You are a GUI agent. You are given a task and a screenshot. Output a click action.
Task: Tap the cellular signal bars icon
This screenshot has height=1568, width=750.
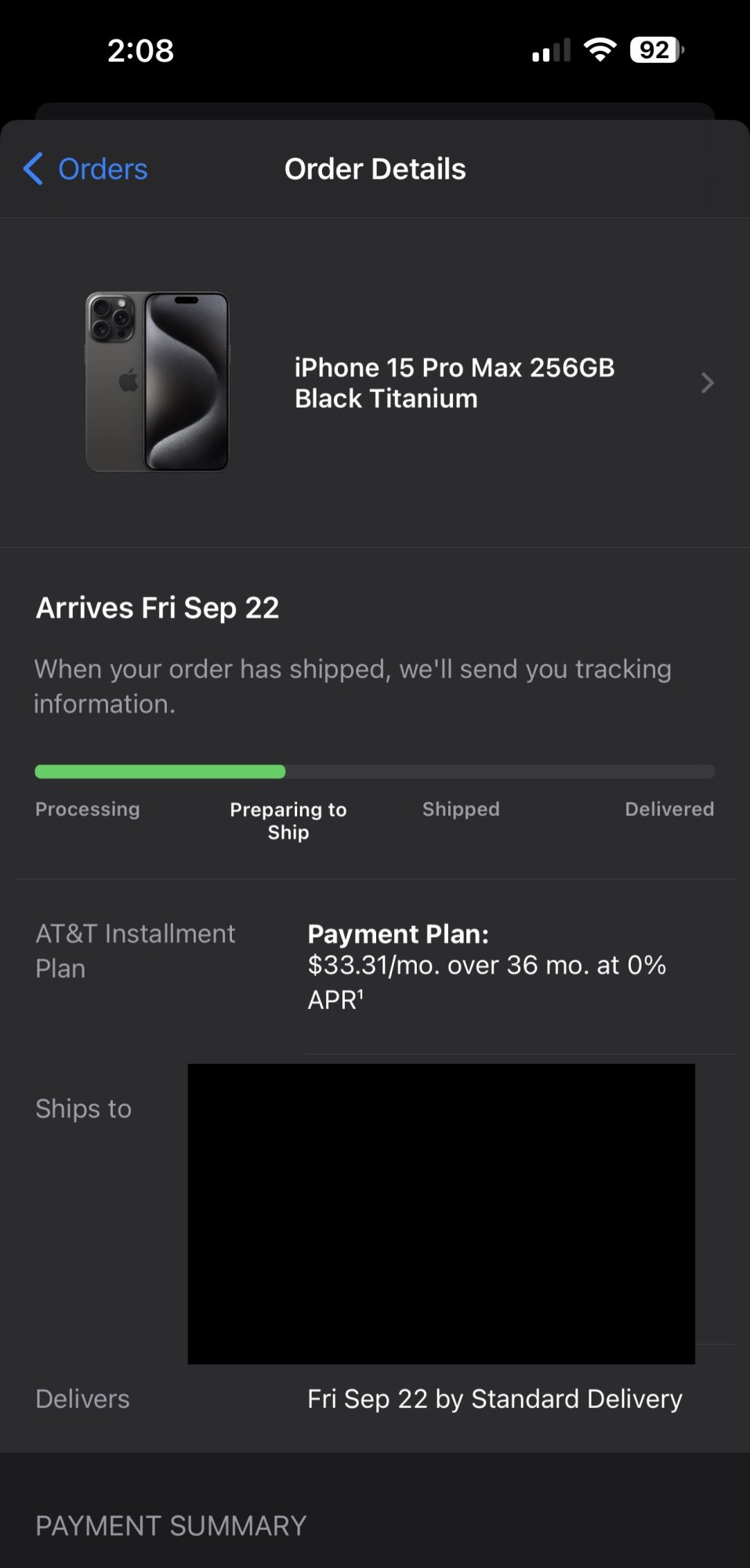(x=551, y=52)
